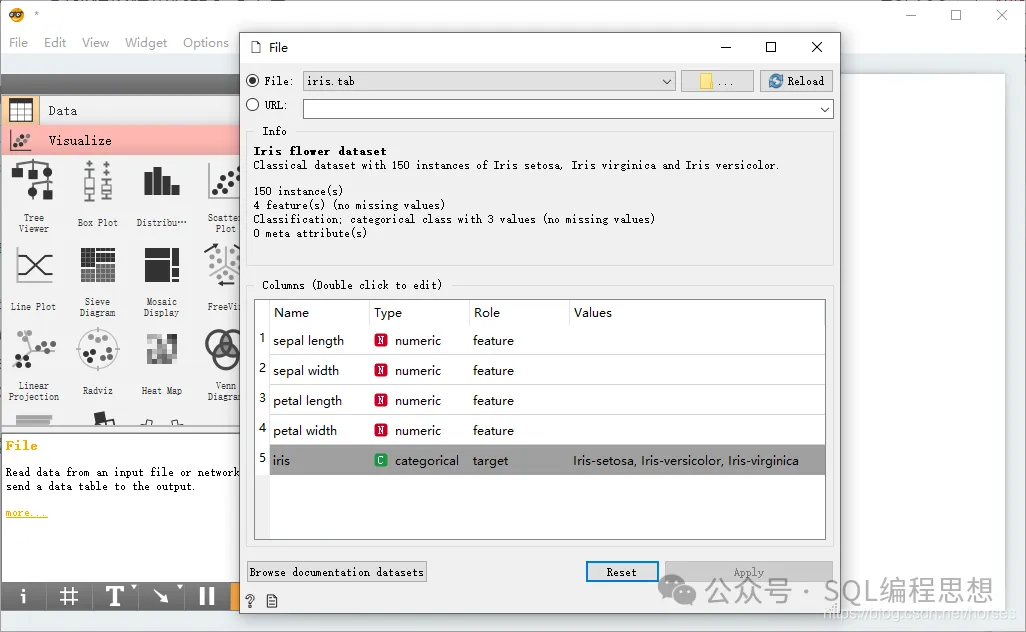Click Browse documentation datasets button
This screenshot has height=632, width=1026.
[x=337, y=572]
